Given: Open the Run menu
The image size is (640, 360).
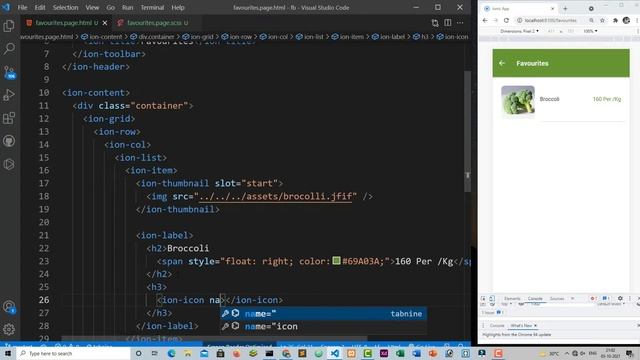Looking at the screenshot, I should 127,7.
